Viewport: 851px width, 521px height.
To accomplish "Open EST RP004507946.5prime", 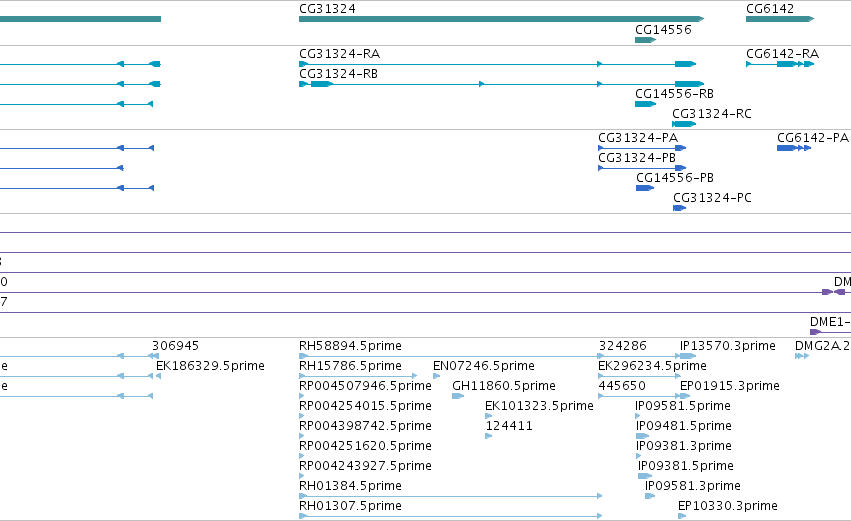I will click(x=365, y=386).
